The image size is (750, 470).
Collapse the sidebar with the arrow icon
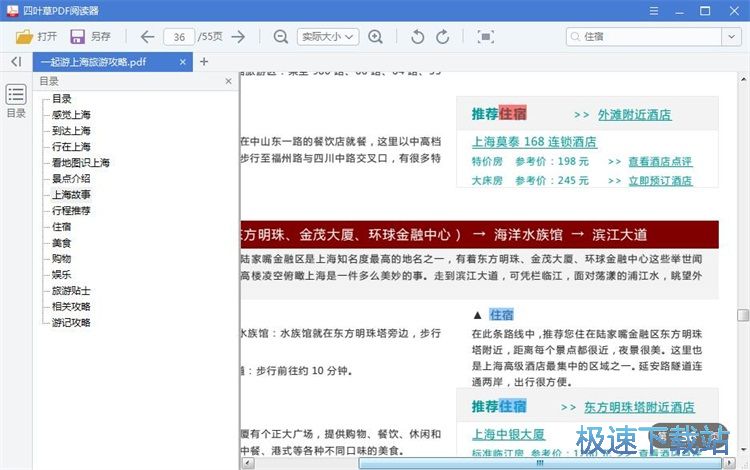point(16,62)
